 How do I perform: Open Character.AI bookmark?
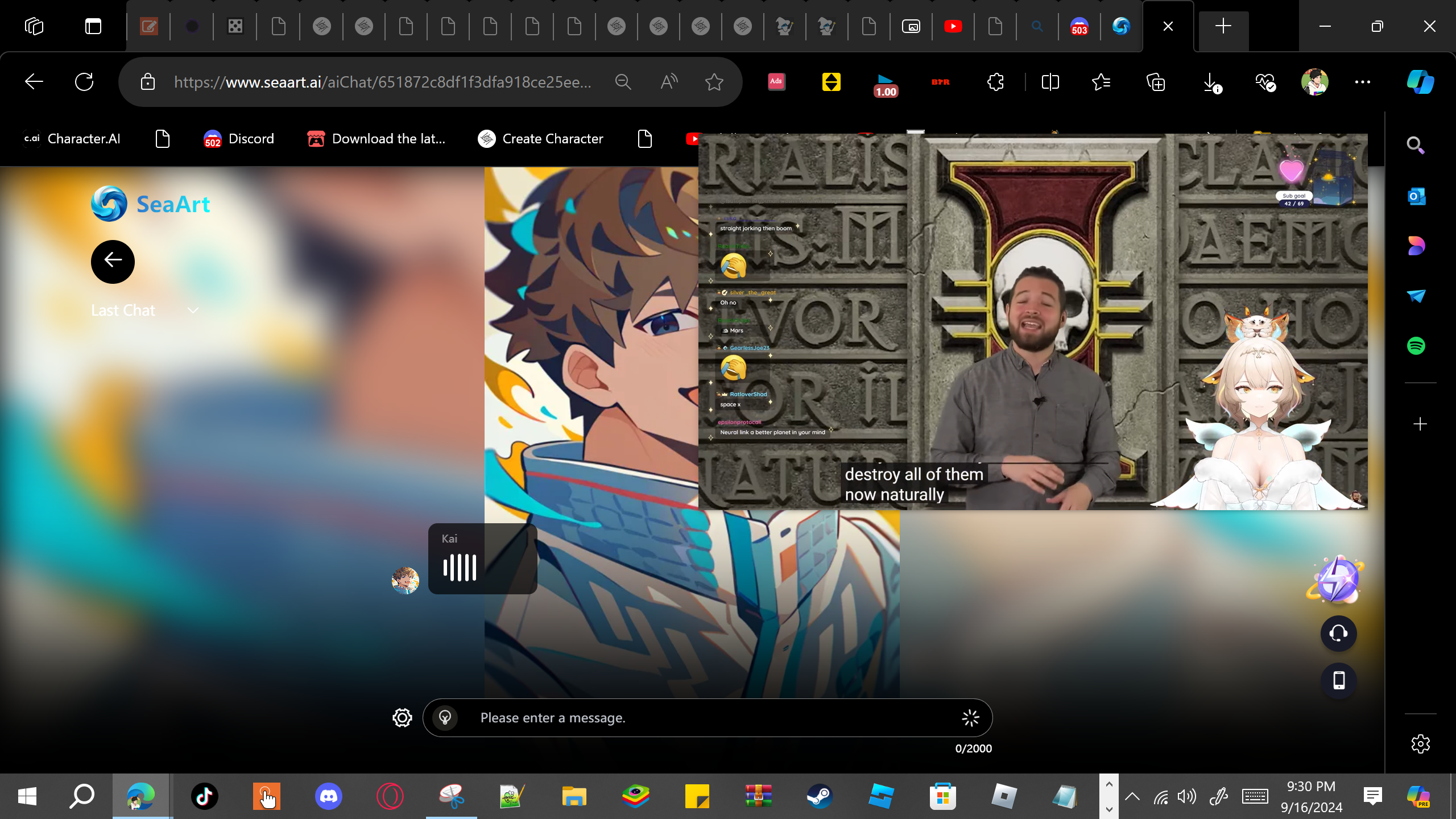[x=72, y=139]
